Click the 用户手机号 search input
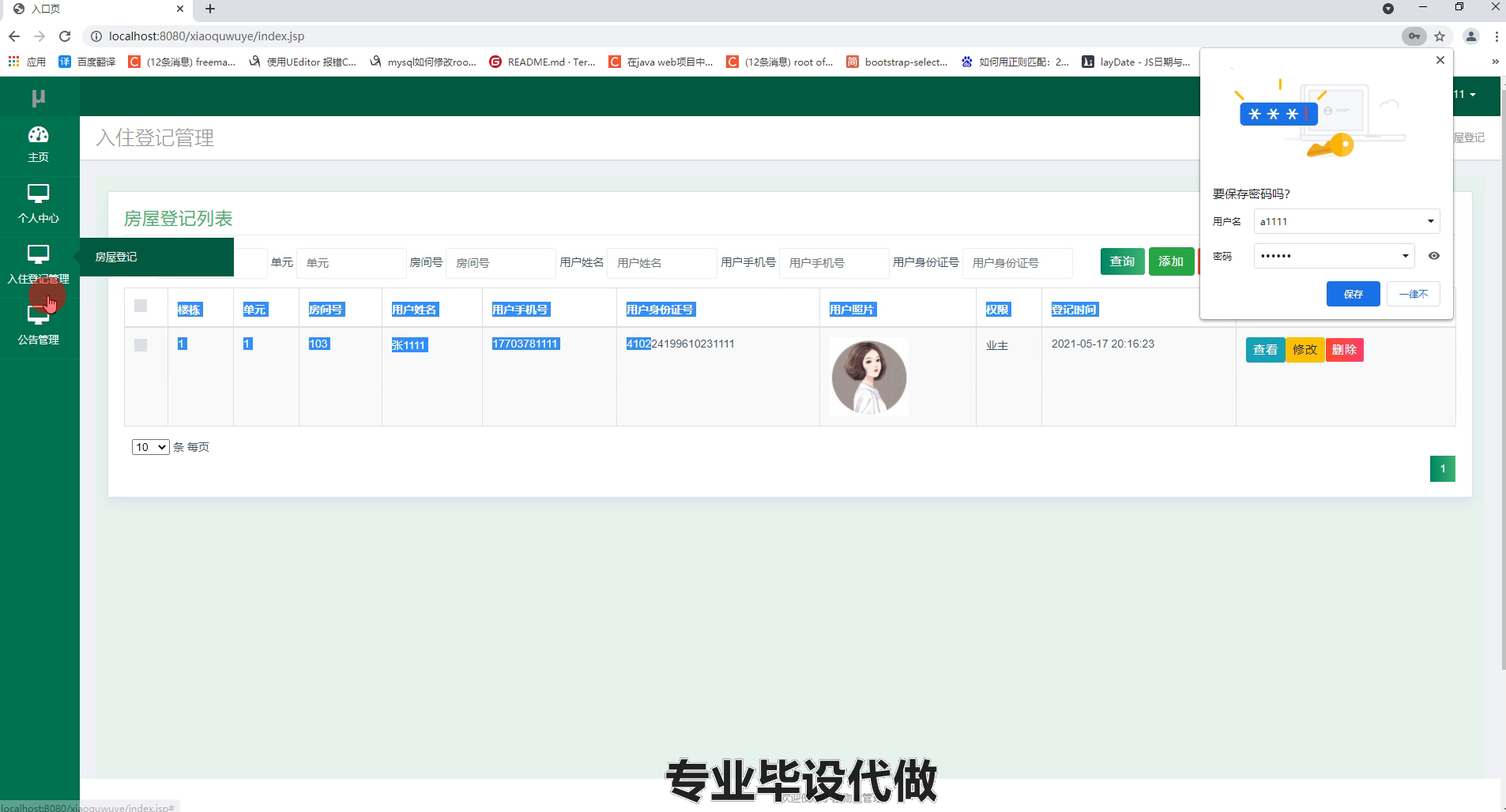The image size is (1506, 812). pos(834,263)
